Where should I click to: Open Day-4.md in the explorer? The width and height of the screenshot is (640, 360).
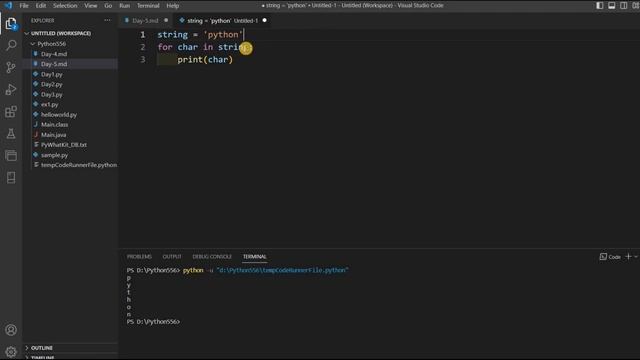(54, 54)
